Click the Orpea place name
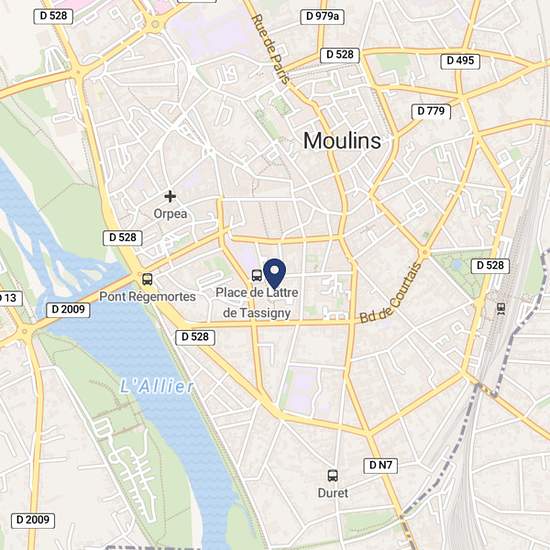The height and width of the screenshot is (550, 550). [x=170, y=214]
